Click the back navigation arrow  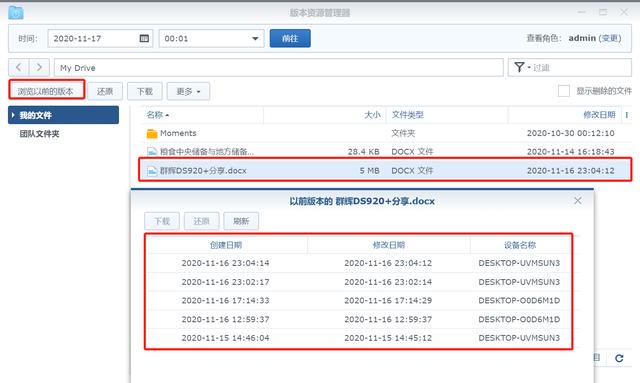pyautogui.click(x=19, y=67)
